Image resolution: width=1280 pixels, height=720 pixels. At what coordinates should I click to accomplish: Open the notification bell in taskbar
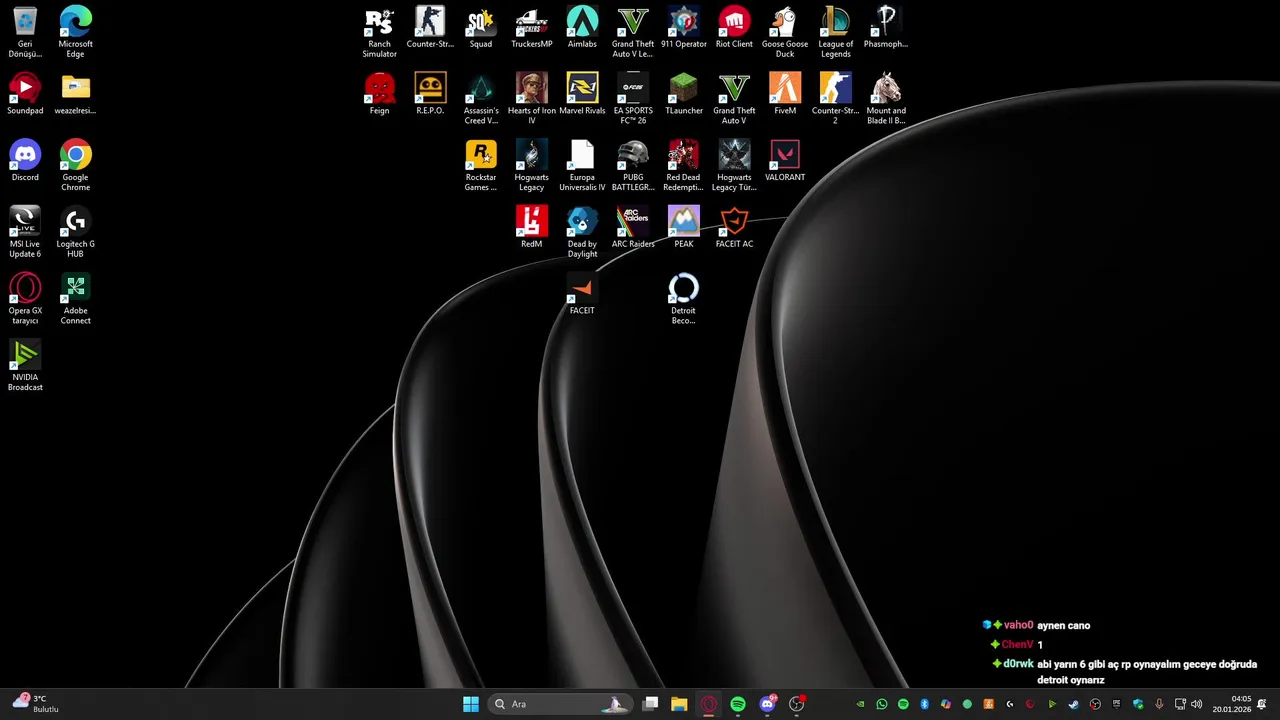(1262, 704)
